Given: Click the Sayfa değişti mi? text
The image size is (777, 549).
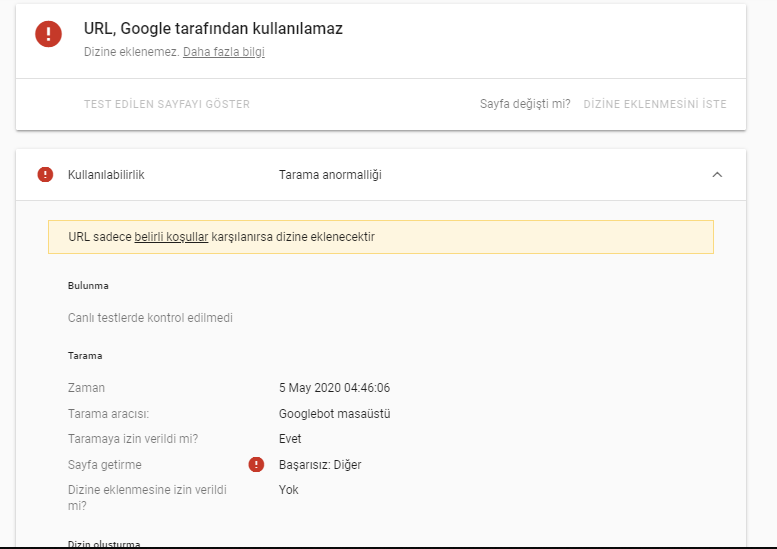Looking at the screenshot, I should click(x=525, y=104).
